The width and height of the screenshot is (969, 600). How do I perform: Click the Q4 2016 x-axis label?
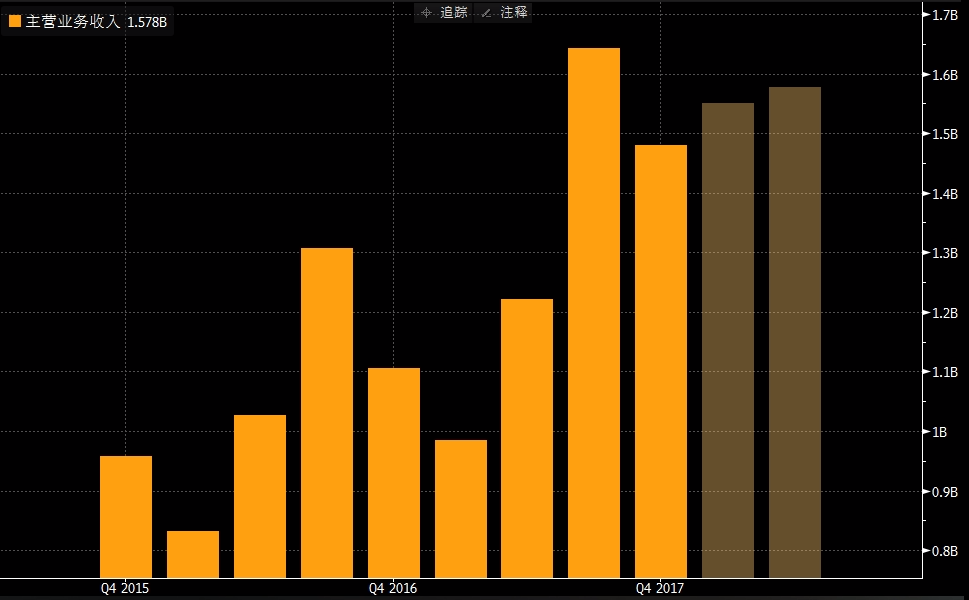pos(393,588)
